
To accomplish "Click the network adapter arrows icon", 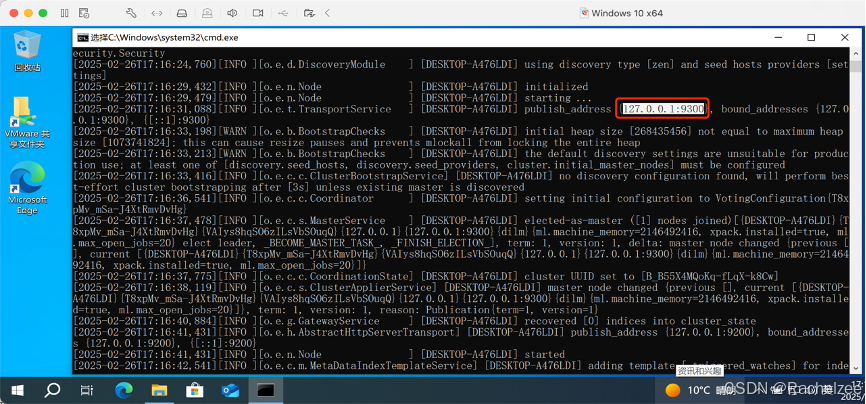I will click(157, 13).
